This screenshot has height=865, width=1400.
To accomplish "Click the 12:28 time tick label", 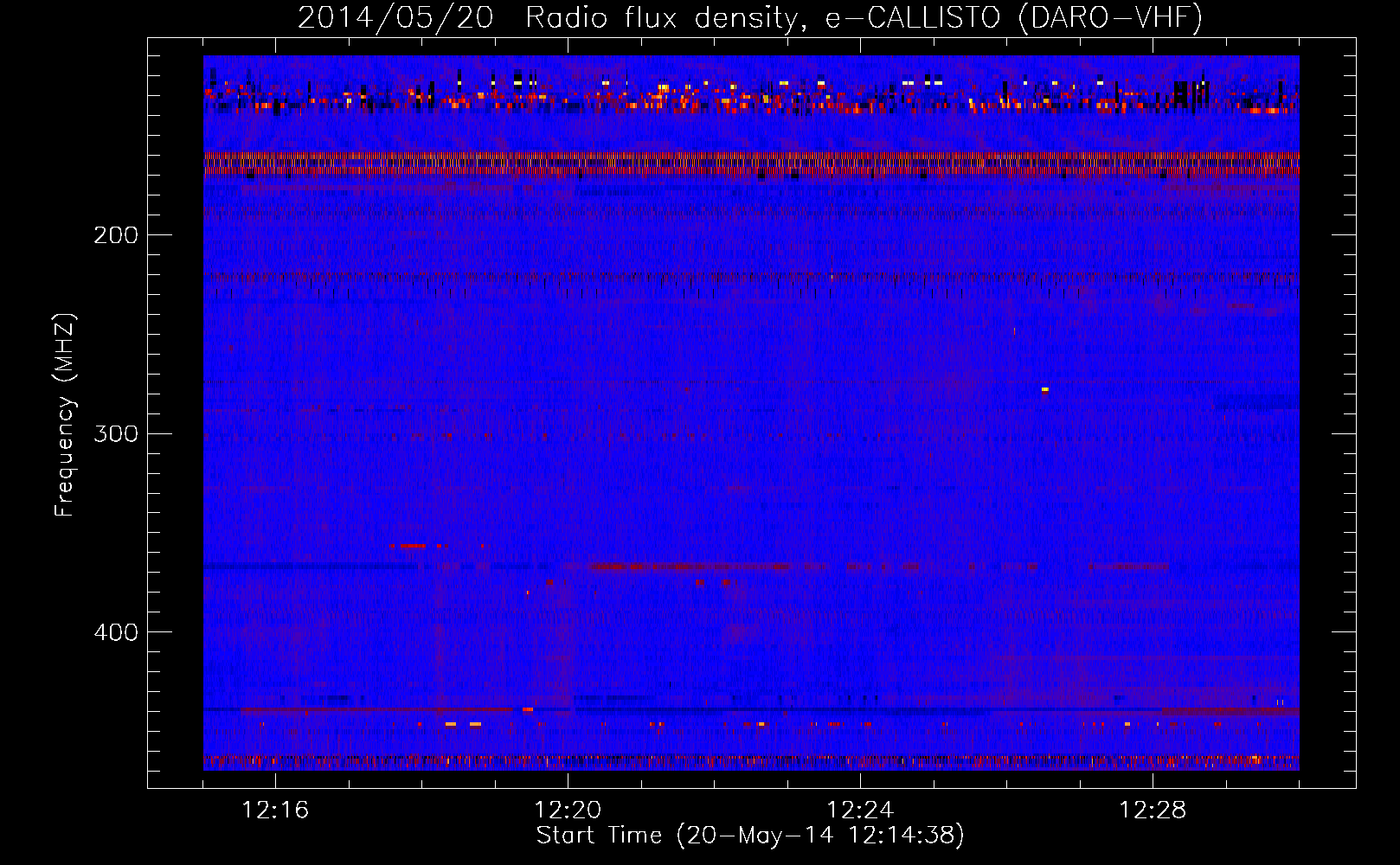I will coord(1153,810).
